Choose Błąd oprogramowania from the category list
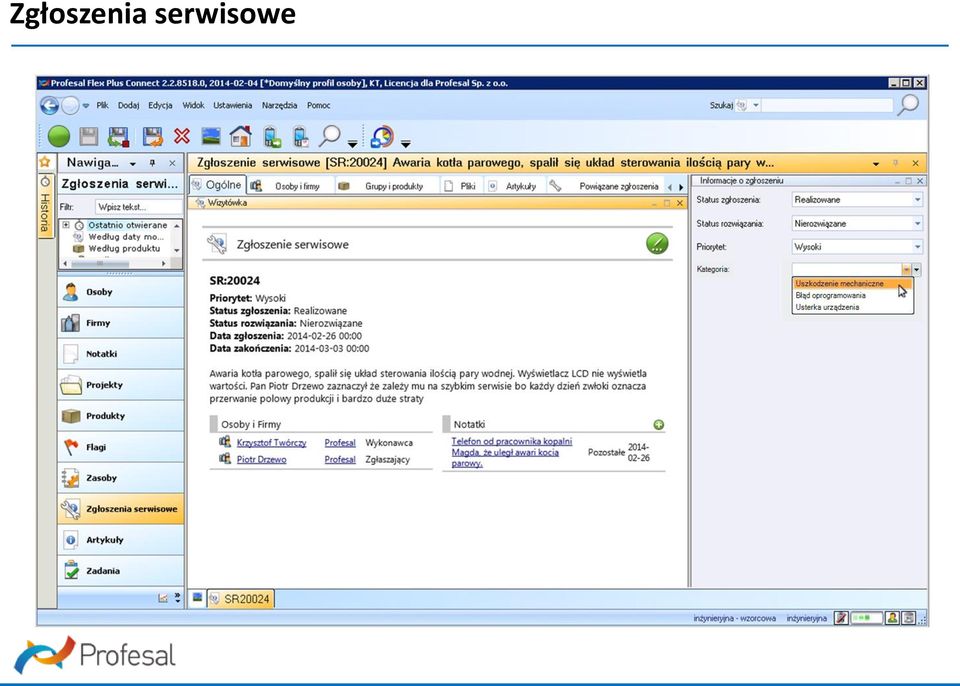Viewport: 960px width, 686px height. 852,295
